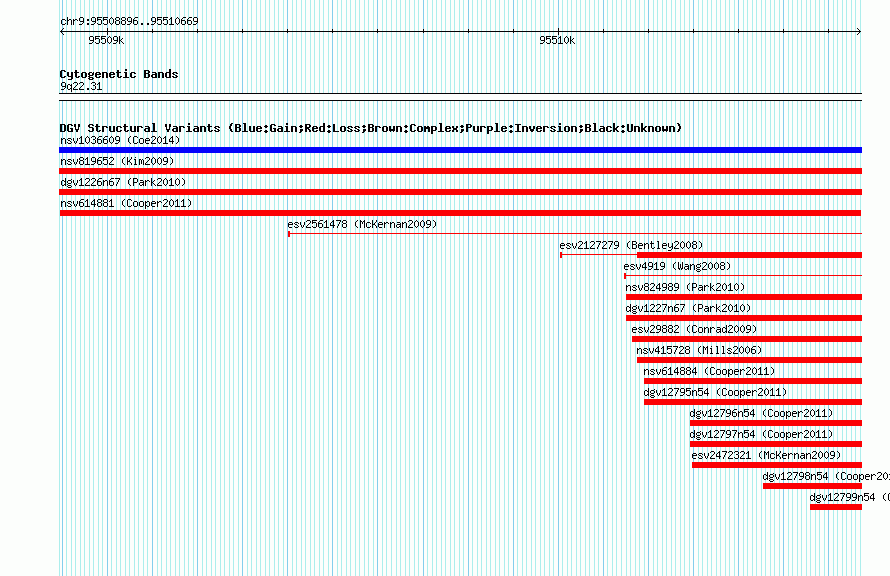Open the dgv12798n54 variant label
This screenshot has width=890, height=576.
point(826,476)
